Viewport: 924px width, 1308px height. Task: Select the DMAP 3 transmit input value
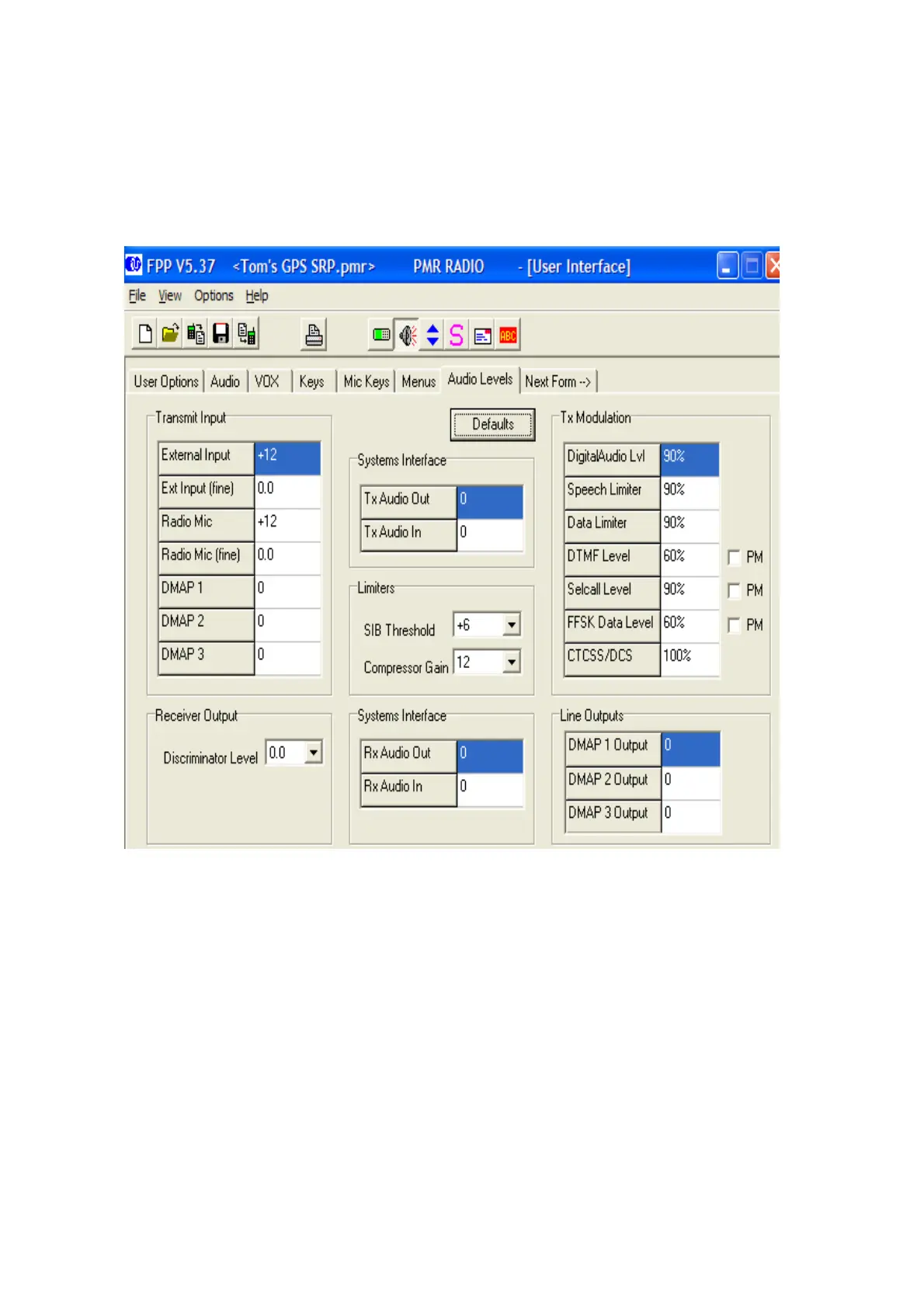(x=287, y=657)
